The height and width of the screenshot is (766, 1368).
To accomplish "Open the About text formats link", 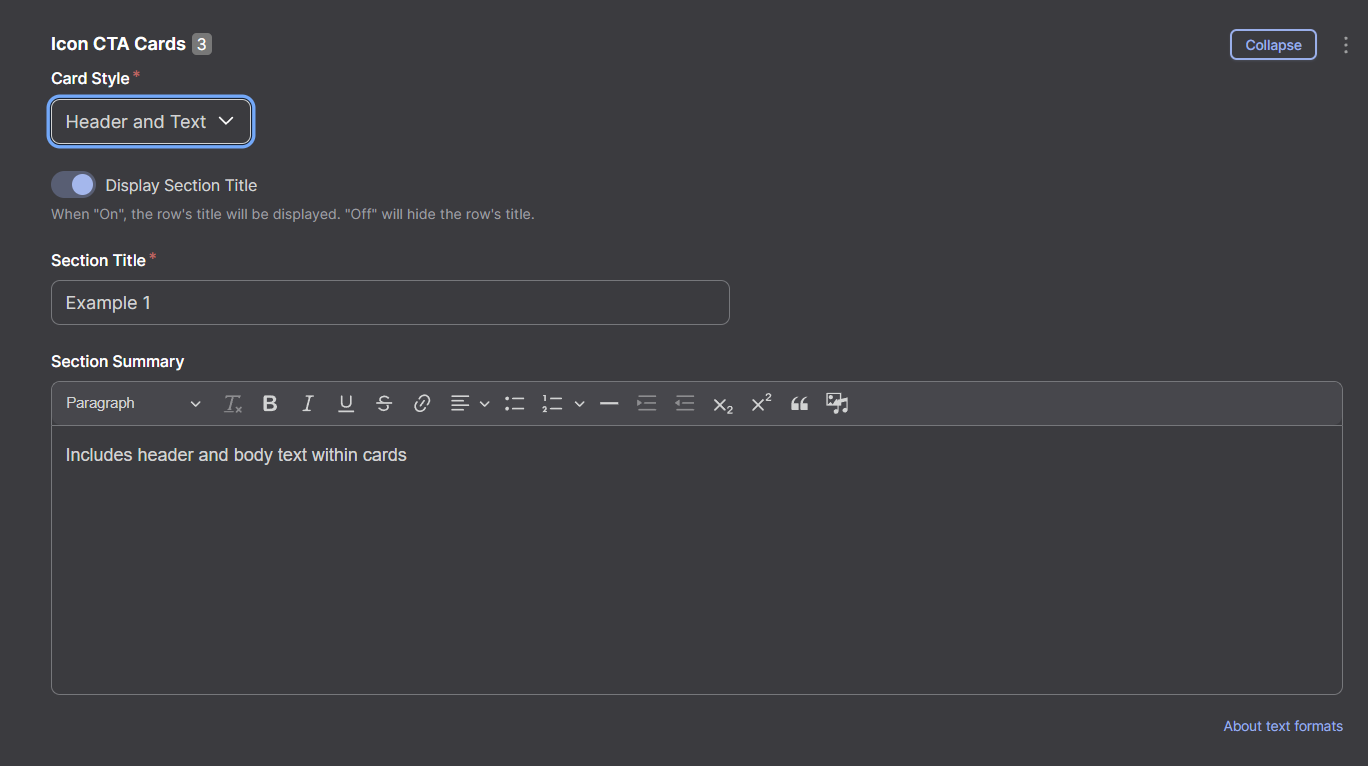I will coord(1282,726).
